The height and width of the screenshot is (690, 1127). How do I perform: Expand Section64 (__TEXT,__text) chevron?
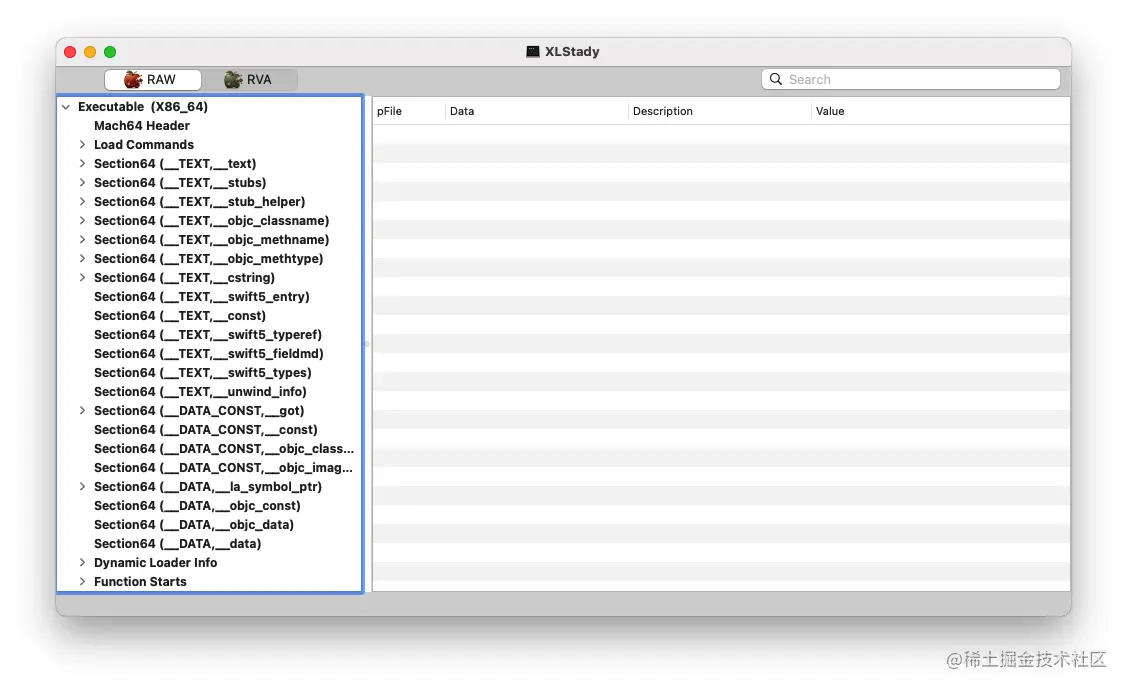[x=82, y=164]
